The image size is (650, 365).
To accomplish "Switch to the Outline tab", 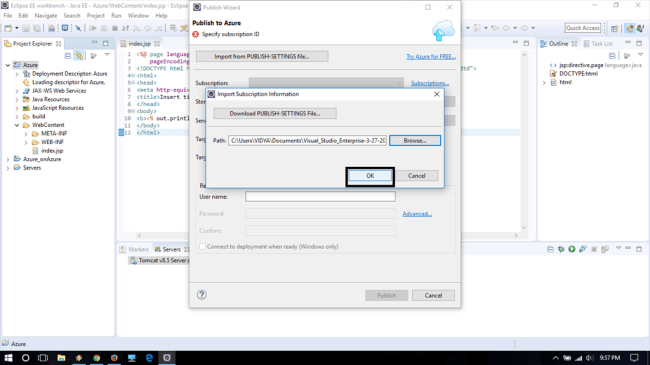I will [558, 44].
